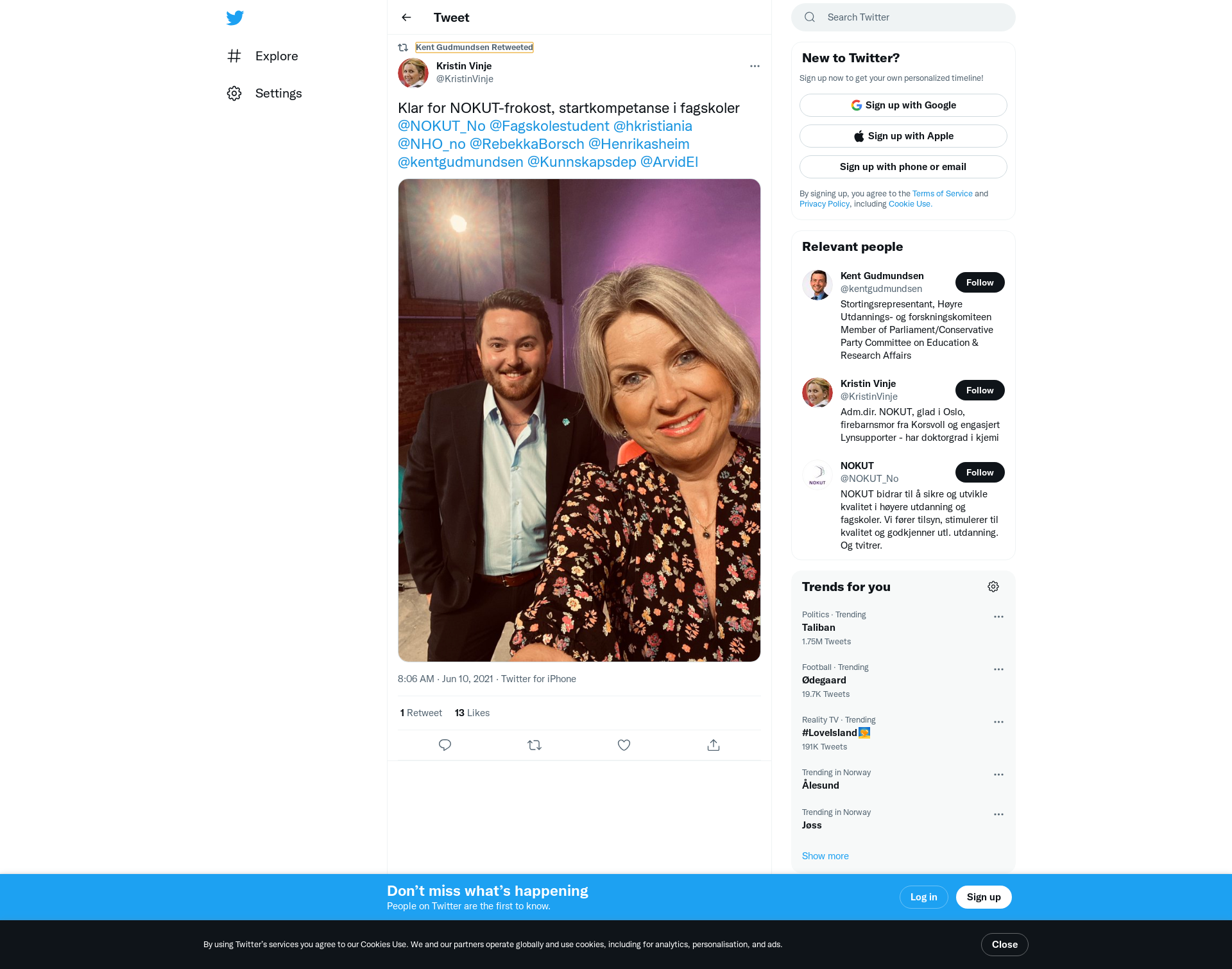Open the tweet's selfie photo

pyautogui.click(x=579, y=420)
